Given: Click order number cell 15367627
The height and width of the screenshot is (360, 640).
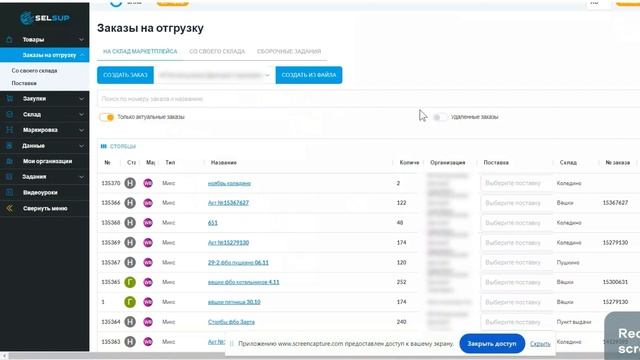Looking at the screenshot, I should [615, 203].
